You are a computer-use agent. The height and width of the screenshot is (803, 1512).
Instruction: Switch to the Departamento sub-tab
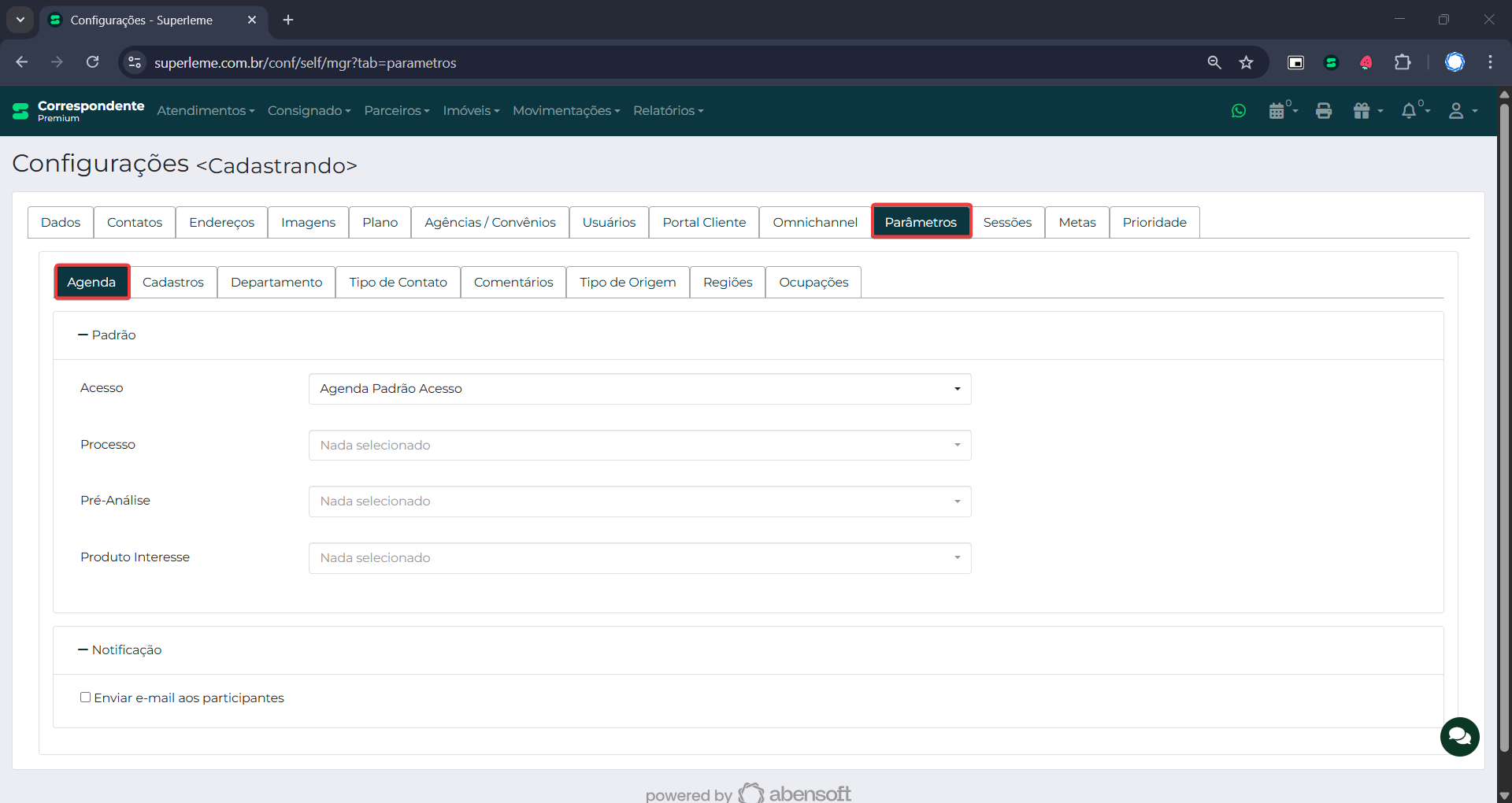click(276, 283)
